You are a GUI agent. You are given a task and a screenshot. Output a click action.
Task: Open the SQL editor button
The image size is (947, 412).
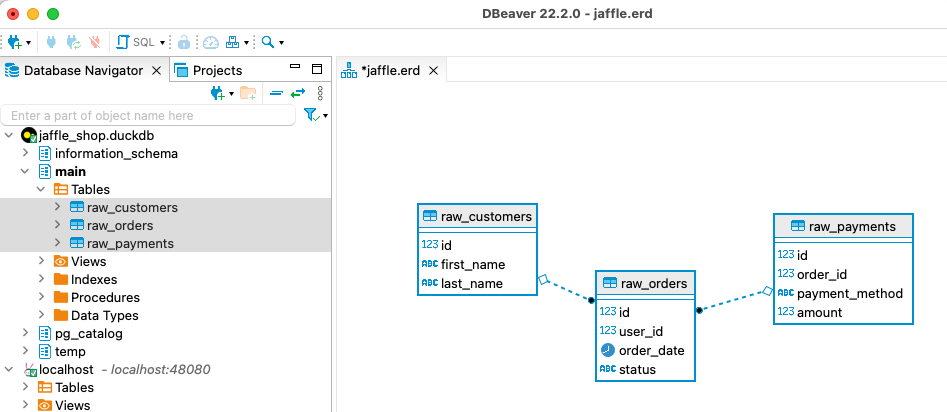137,42
